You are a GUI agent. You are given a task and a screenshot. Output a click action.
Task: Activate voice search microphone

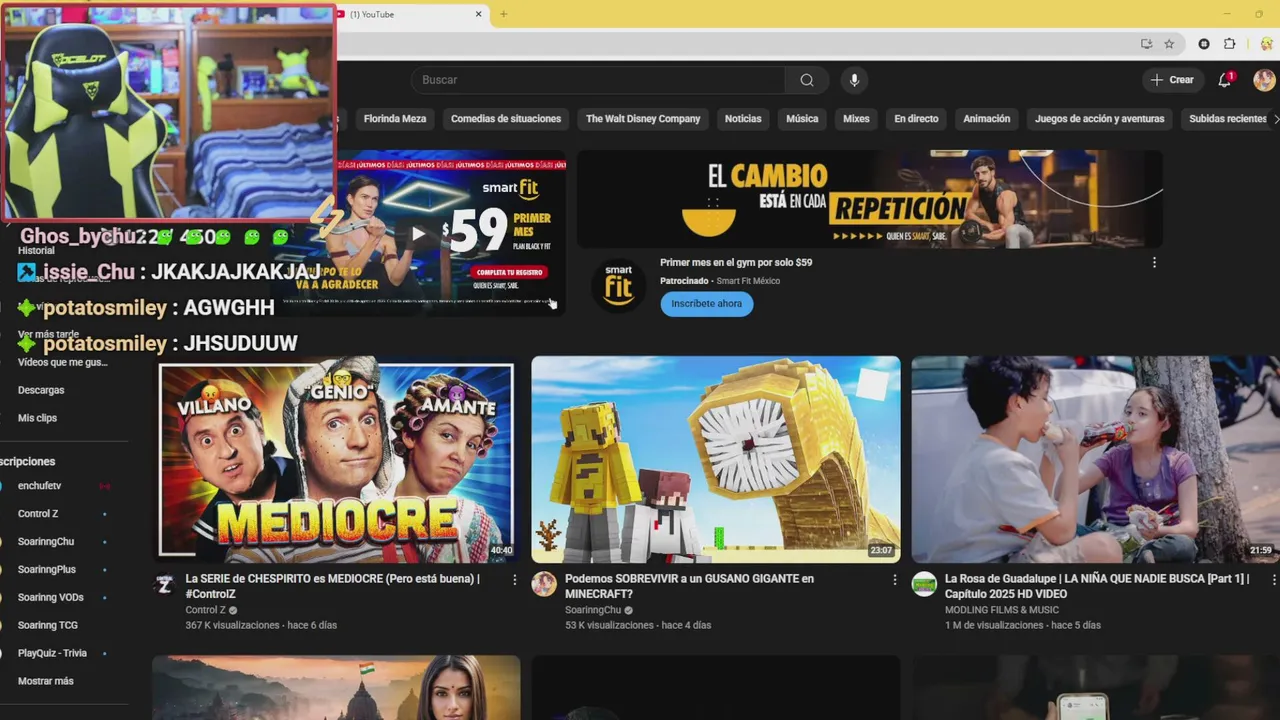[854, 80]
